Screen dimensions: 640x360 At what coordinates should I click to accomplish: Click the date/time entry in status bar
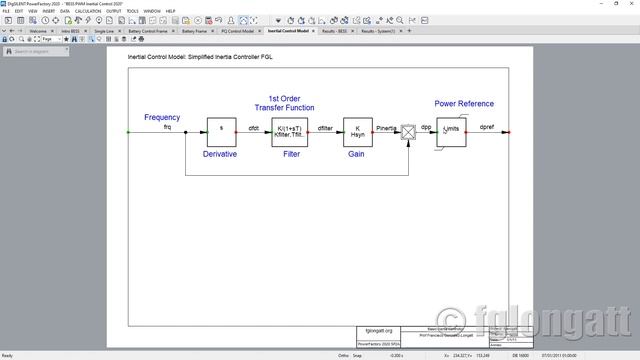click(x=559, y=356)
